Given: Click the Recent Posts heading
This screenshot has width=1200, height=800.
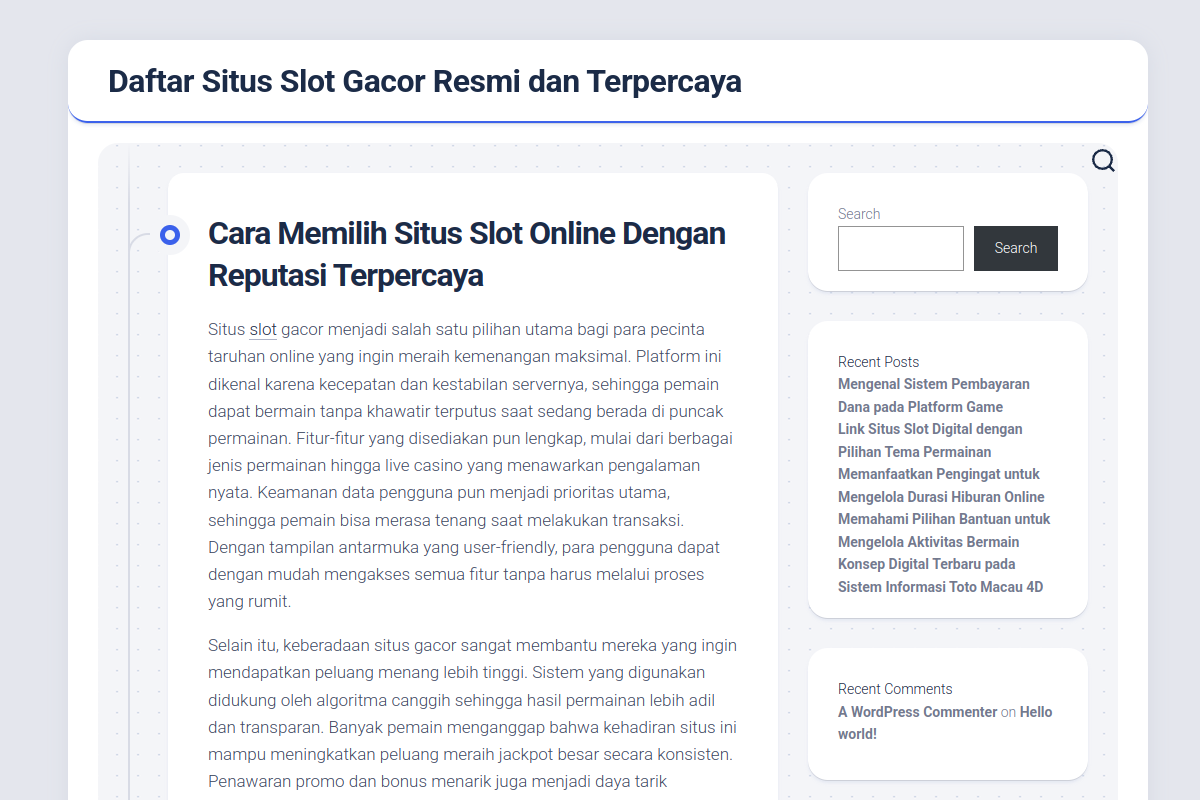Looking at the screenshot, I should (x=878, y=362).
